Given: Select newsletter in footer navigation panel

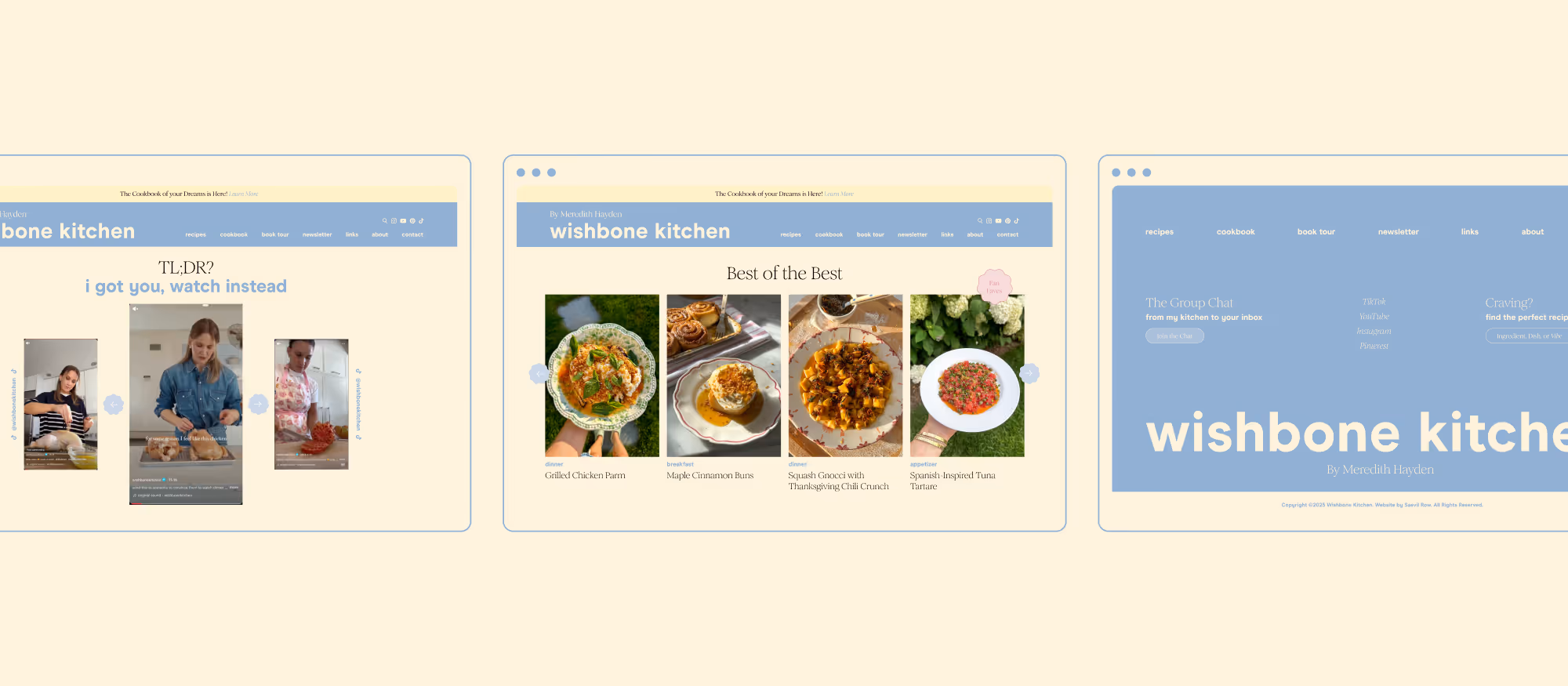Looking at the screenshot, I should 1398,232.
